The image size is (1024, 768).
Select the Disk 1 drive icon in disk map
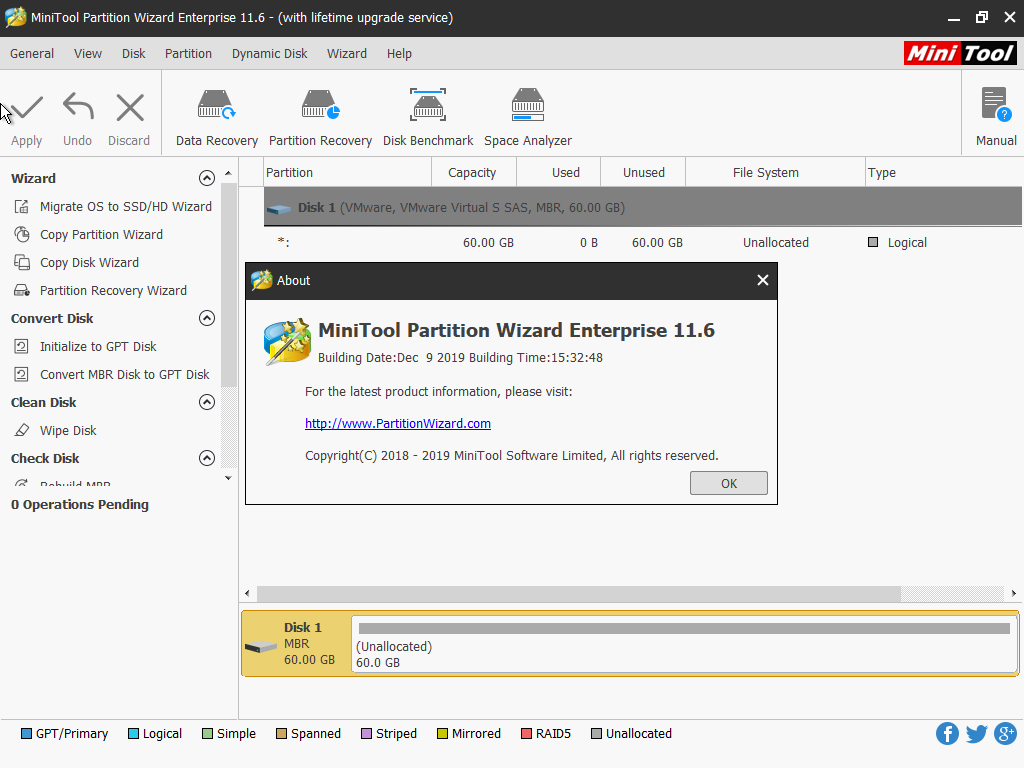click(x=261, y=647)
